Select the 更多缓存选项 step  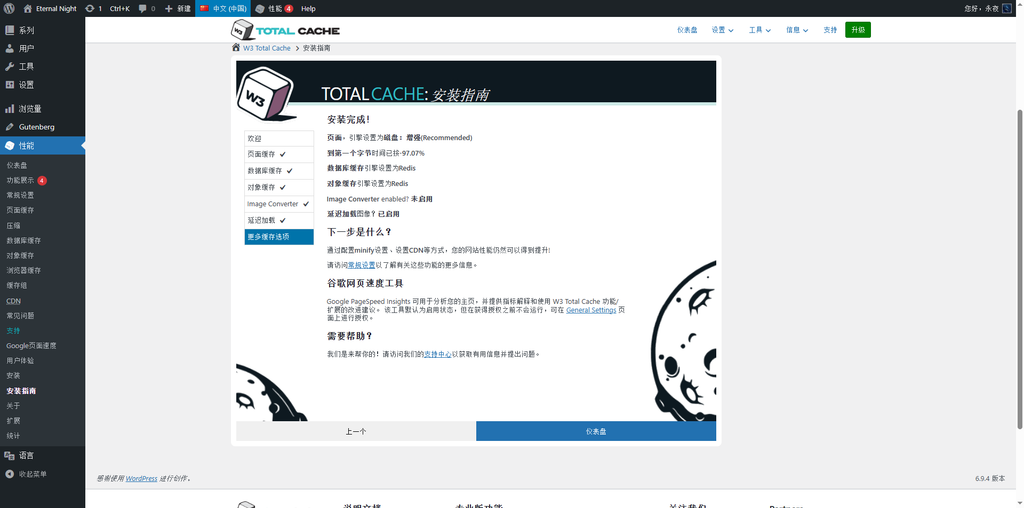point(279,236)
